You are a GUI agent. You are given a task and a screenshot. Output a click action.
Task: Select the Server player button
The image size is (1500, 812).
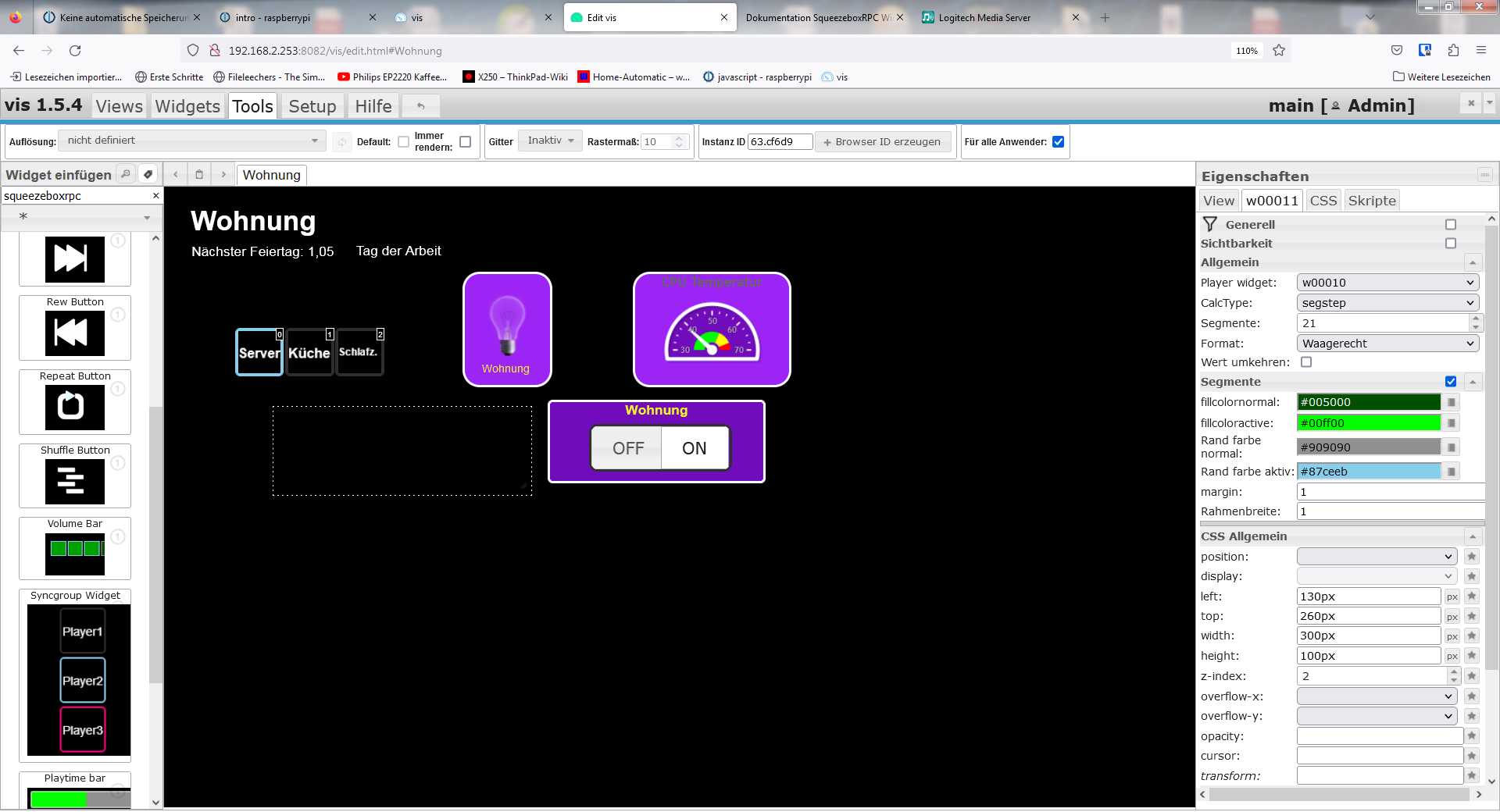tap(259, 352)
